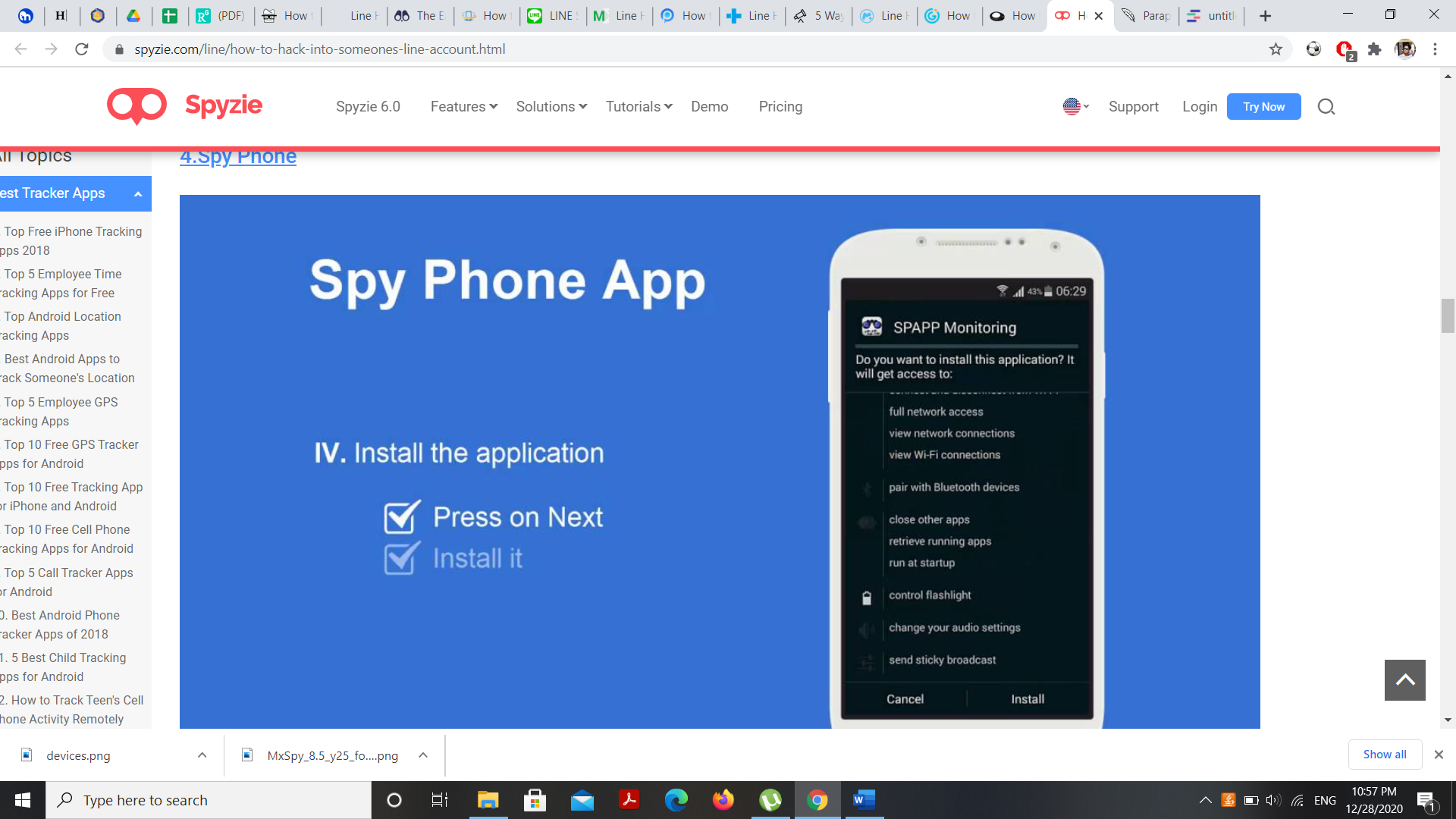This screenshot has width=1456, height=819.
Task: Bookmark this page with the star icon
Action: click(1276, 49)
